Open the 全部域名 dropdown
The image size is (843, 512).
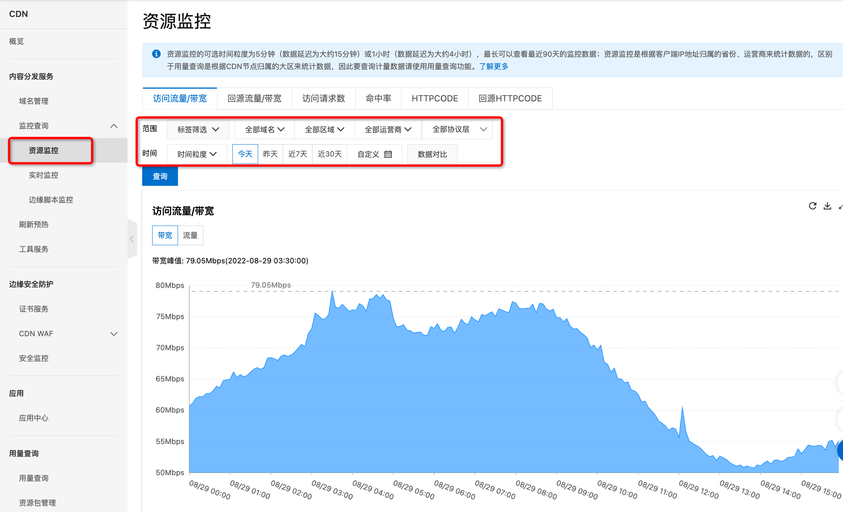pos(265,130)
